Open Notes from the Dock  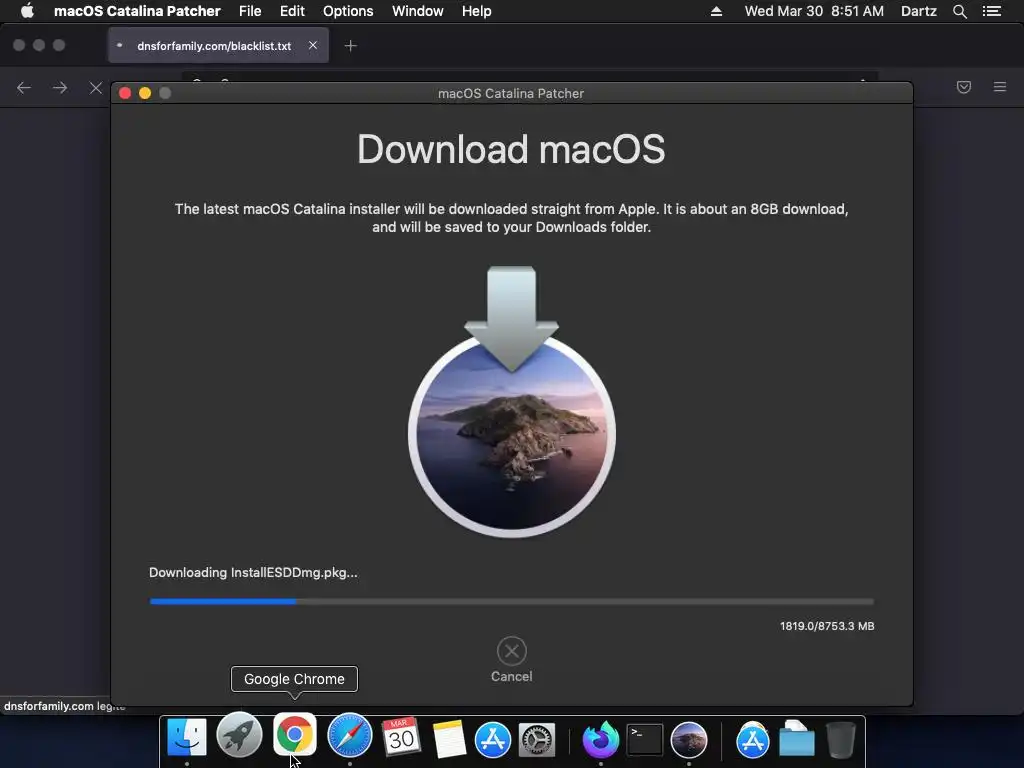449,739
